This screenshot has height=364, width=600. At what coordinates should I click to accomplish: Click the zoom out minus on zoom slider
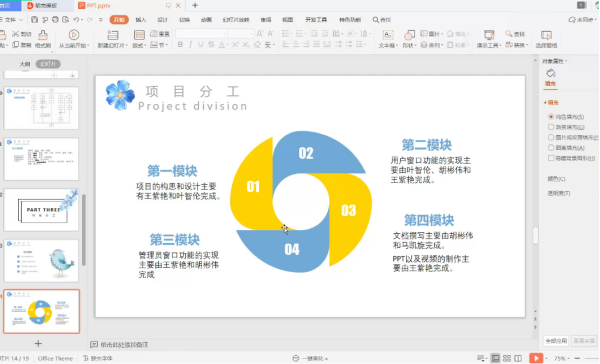(x=577, y=359)
